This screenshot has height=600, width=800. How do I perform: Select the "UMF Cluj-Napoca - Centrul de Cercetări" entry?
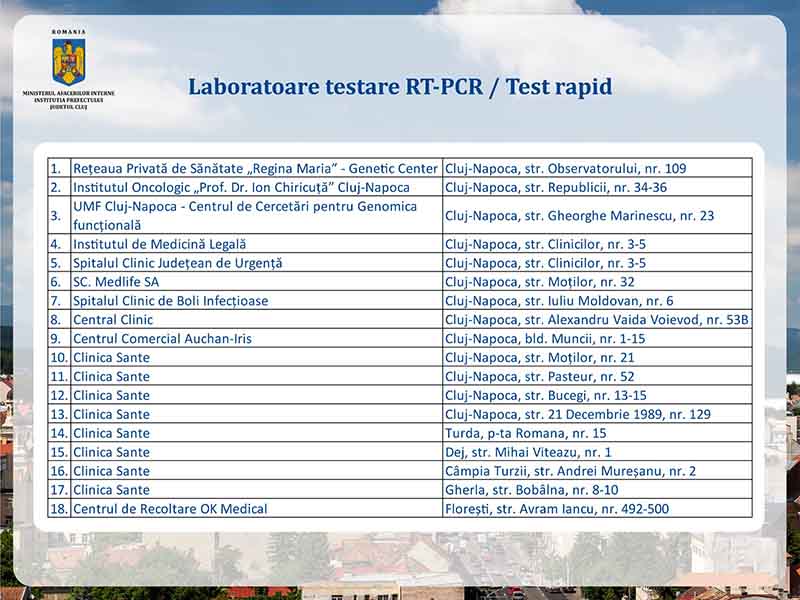point(245,215)
